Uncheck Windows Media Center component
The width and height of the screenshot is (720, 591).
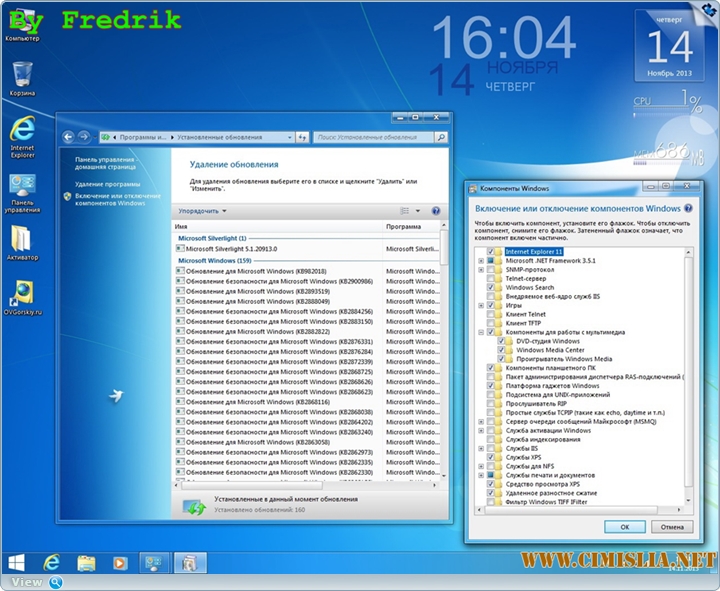click(x=501, y=350)
